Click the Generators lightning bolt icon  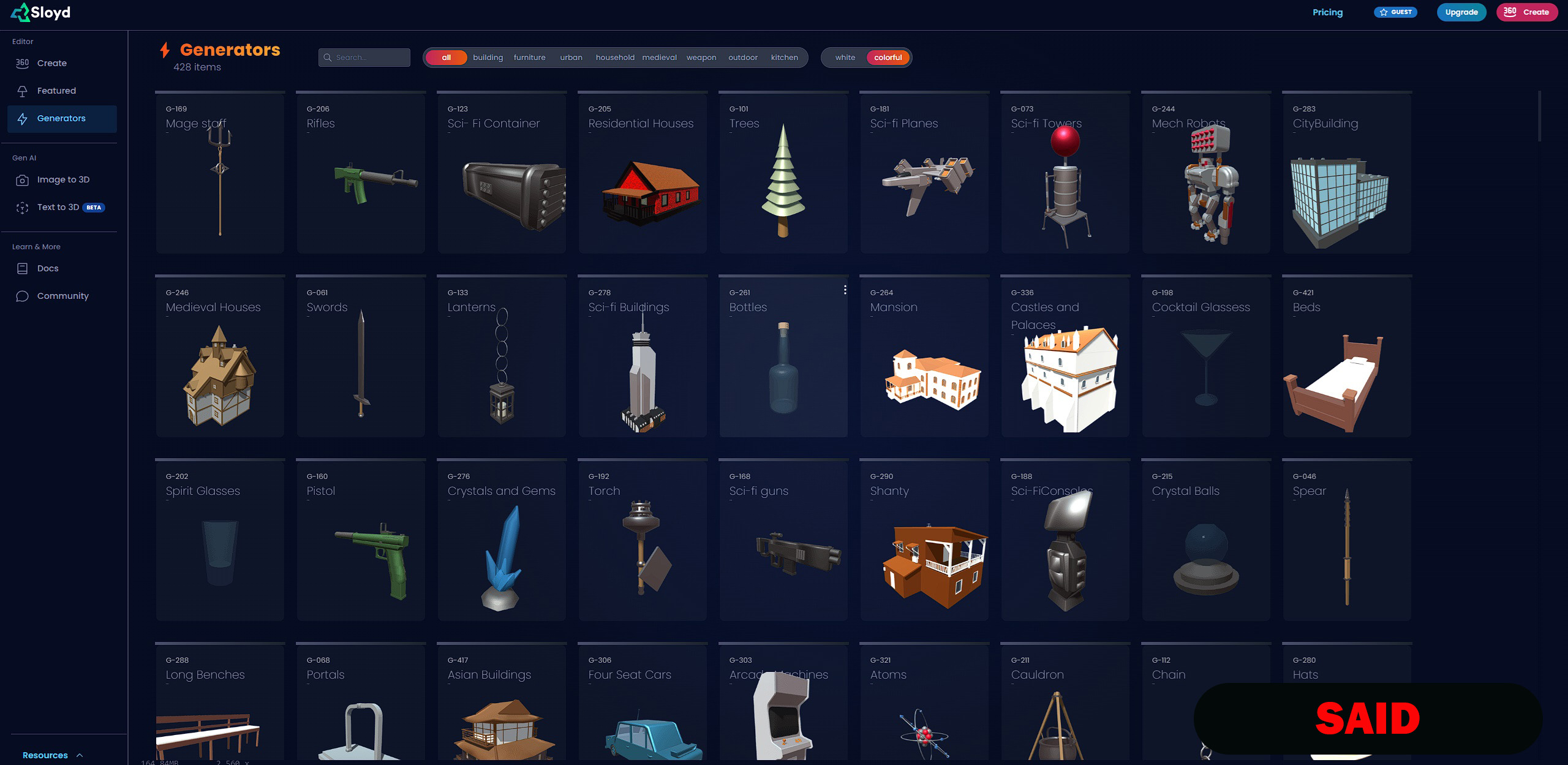(x=23, y=119)
